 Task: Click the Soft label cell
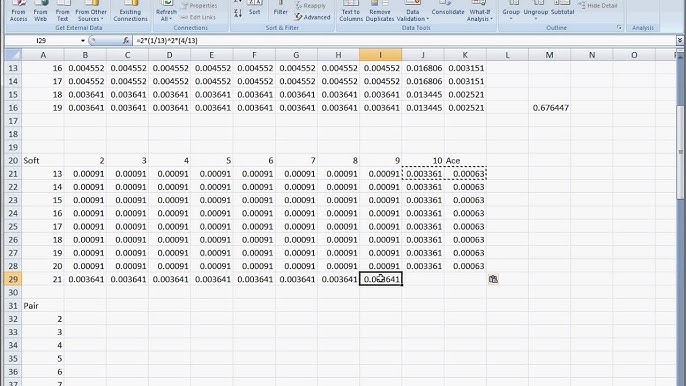pyautogui.click(x=43, y=161)
